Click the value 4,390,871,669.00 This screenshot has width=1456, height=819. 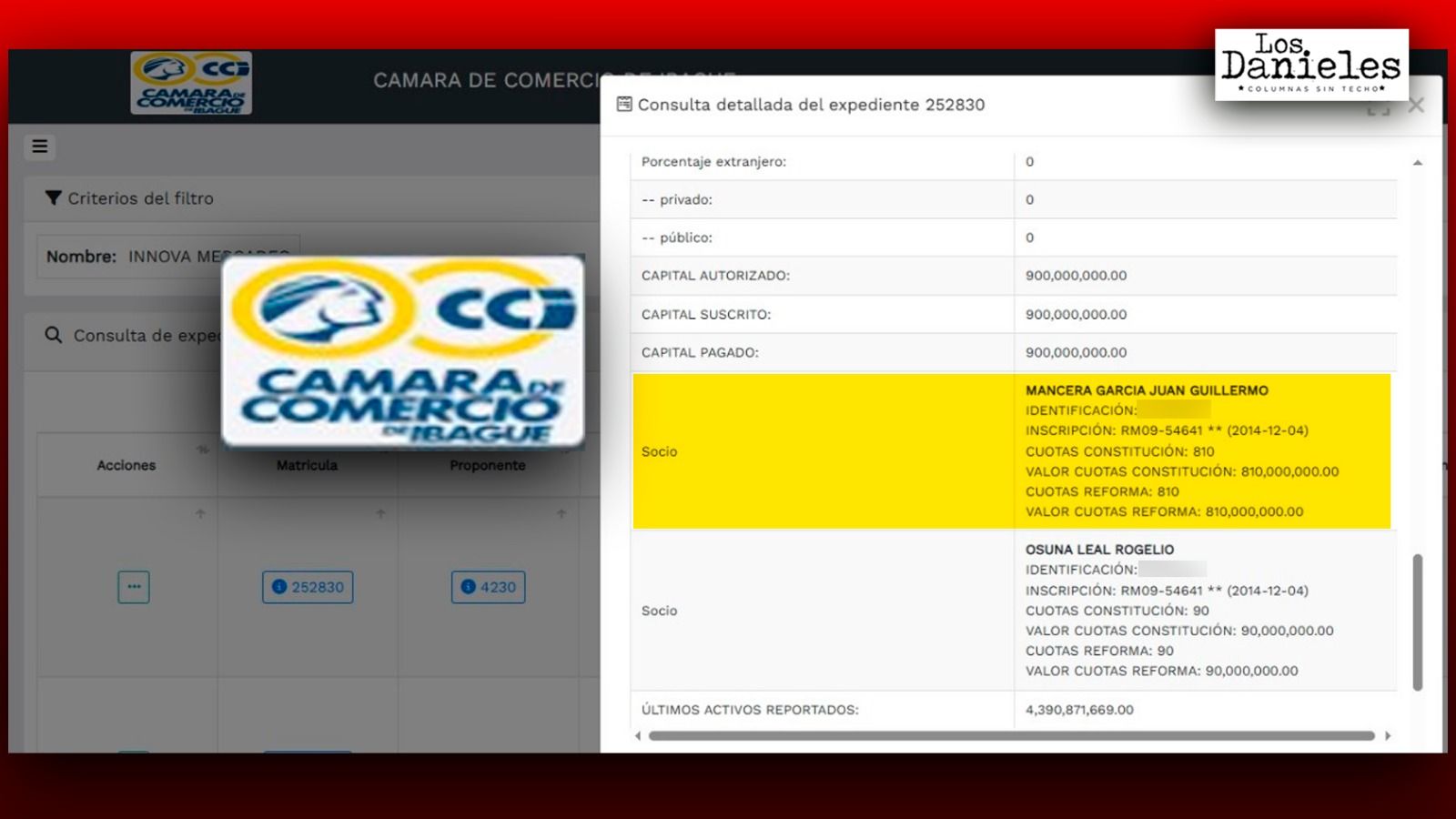[1079, 710]
